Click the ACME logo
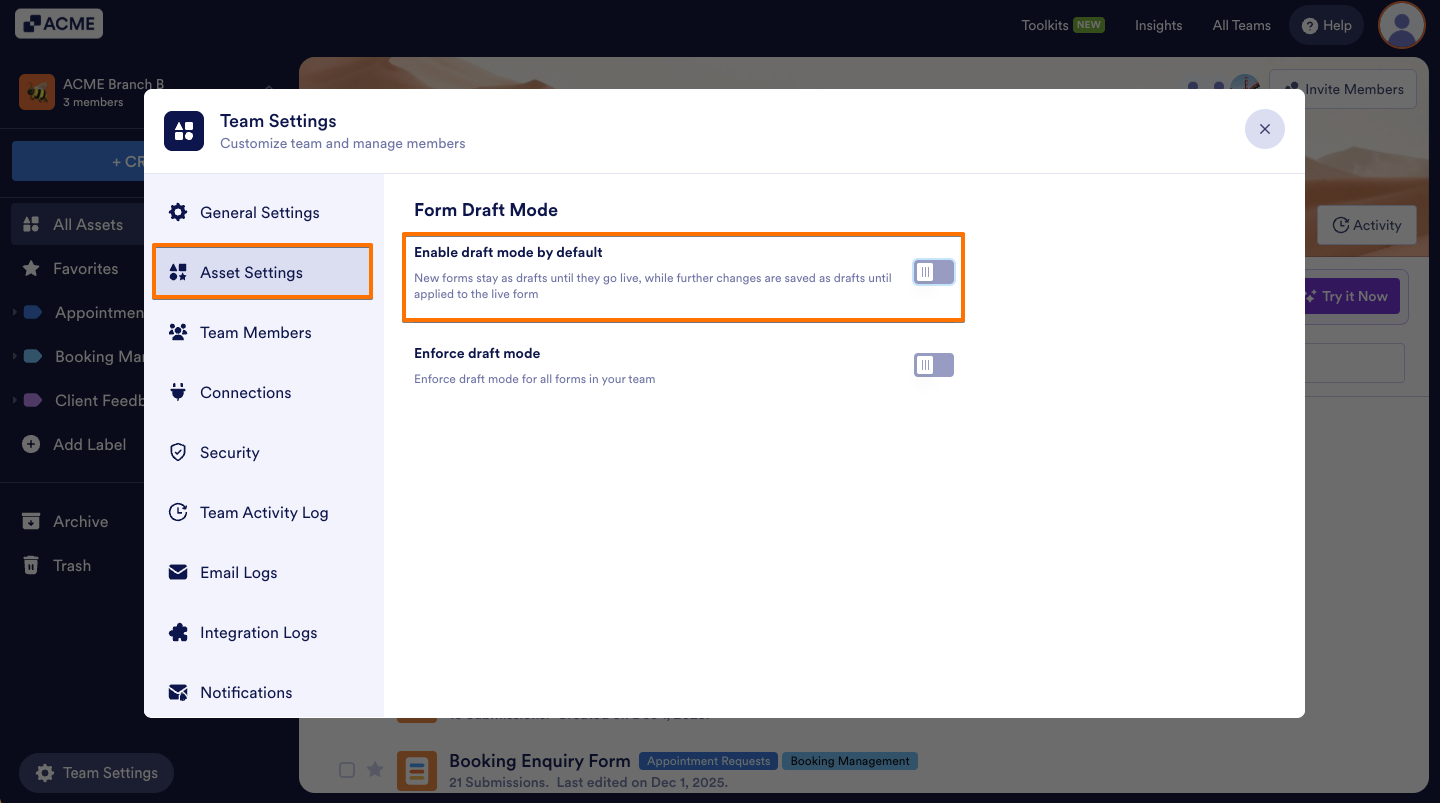The height and width of the screenshot is (803, 1440). pyautogui.click(x=59, y=23)
